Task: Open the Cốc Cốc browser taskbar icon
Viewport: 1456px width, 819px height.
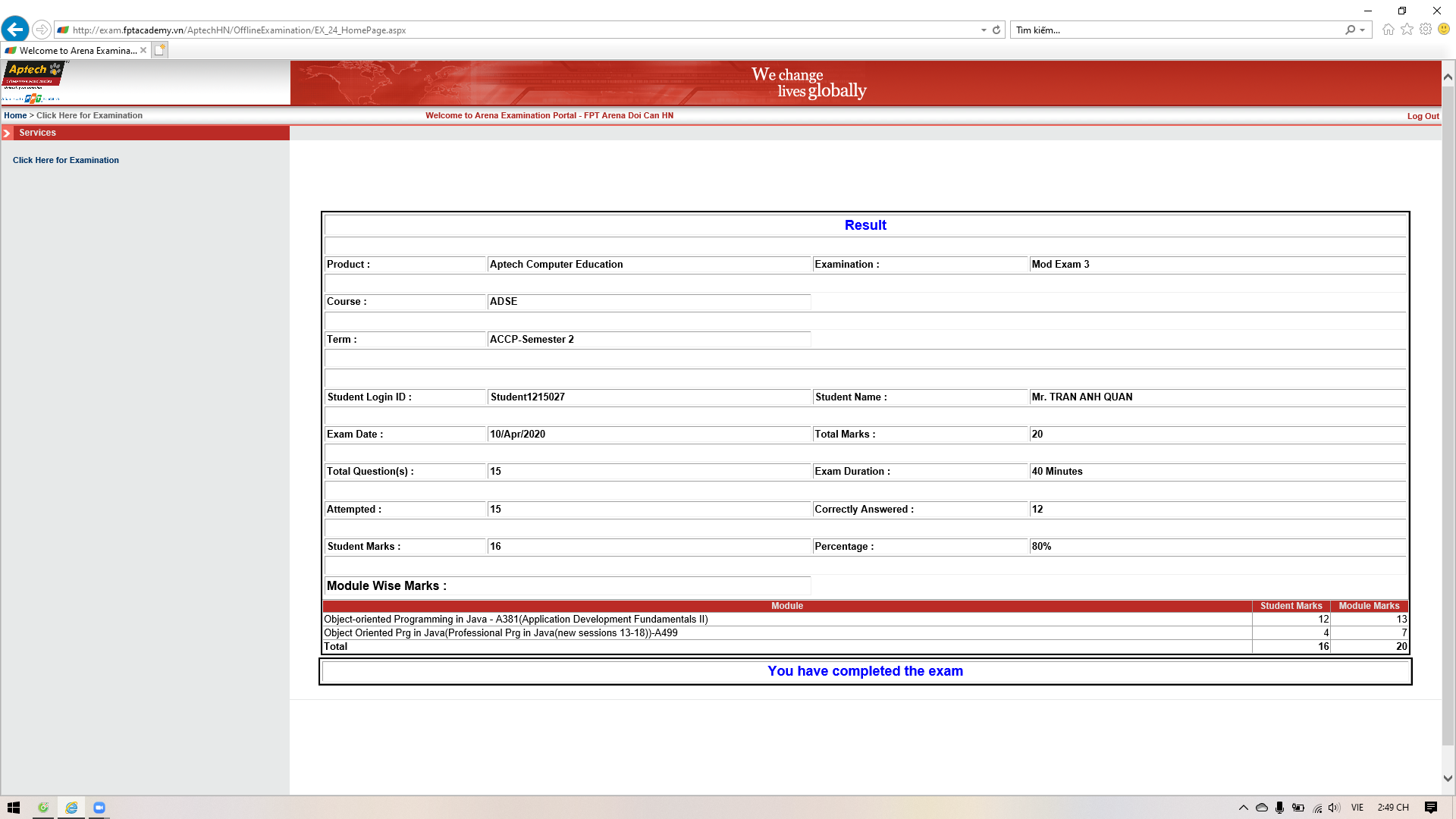Action: click(43, 808)
